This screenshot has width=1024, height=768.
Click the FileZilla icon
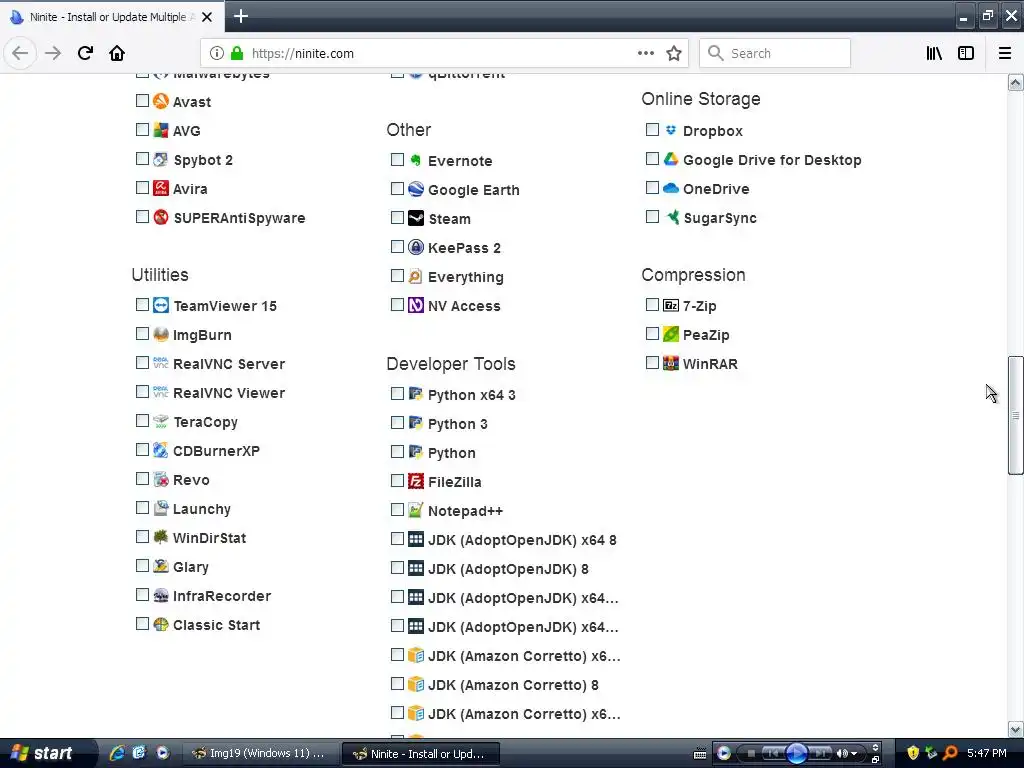pyautogui.click(x=416, y=481)
